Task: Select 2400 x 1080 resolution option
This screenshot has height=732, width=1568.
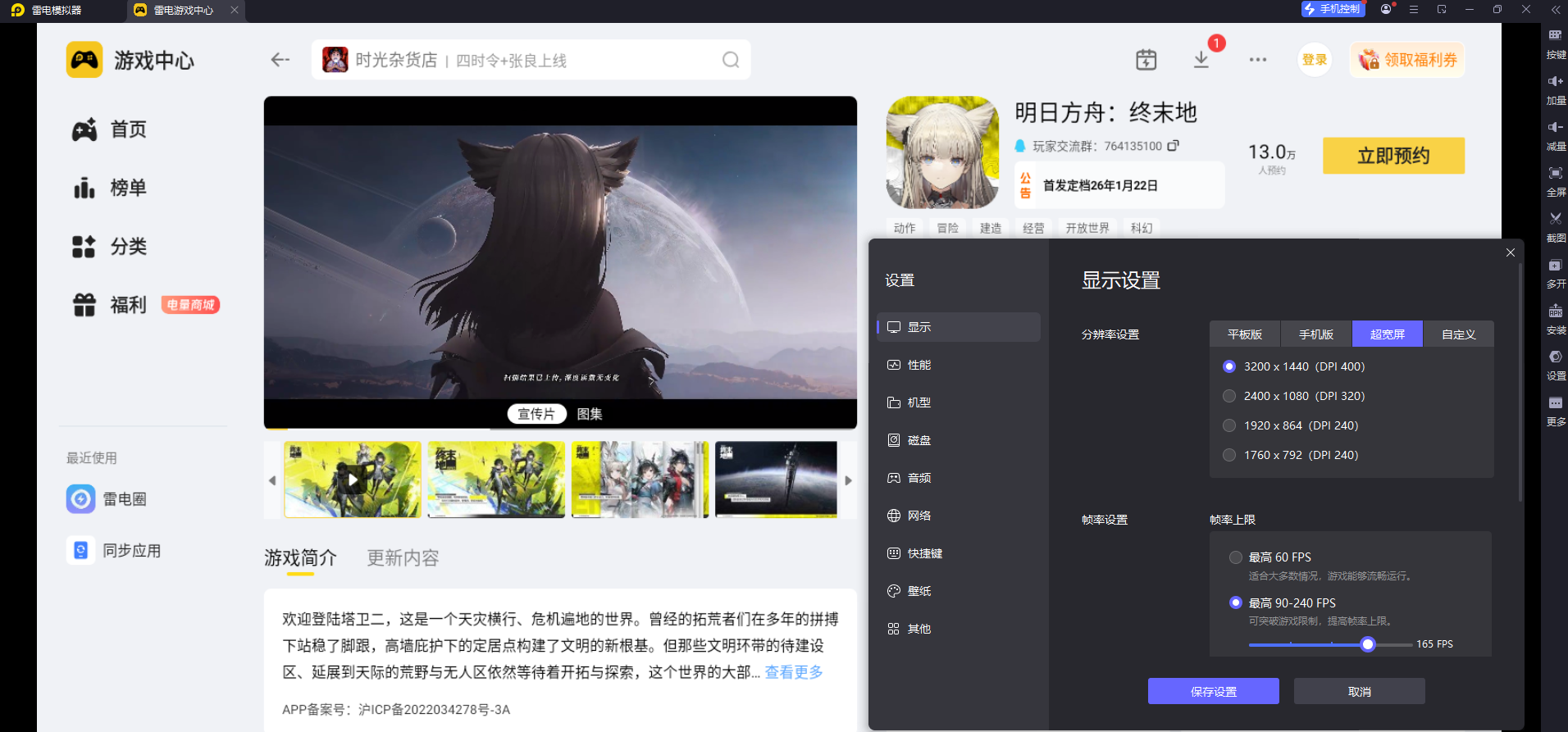Action: pyautogui.click(x=1229, y=396)
